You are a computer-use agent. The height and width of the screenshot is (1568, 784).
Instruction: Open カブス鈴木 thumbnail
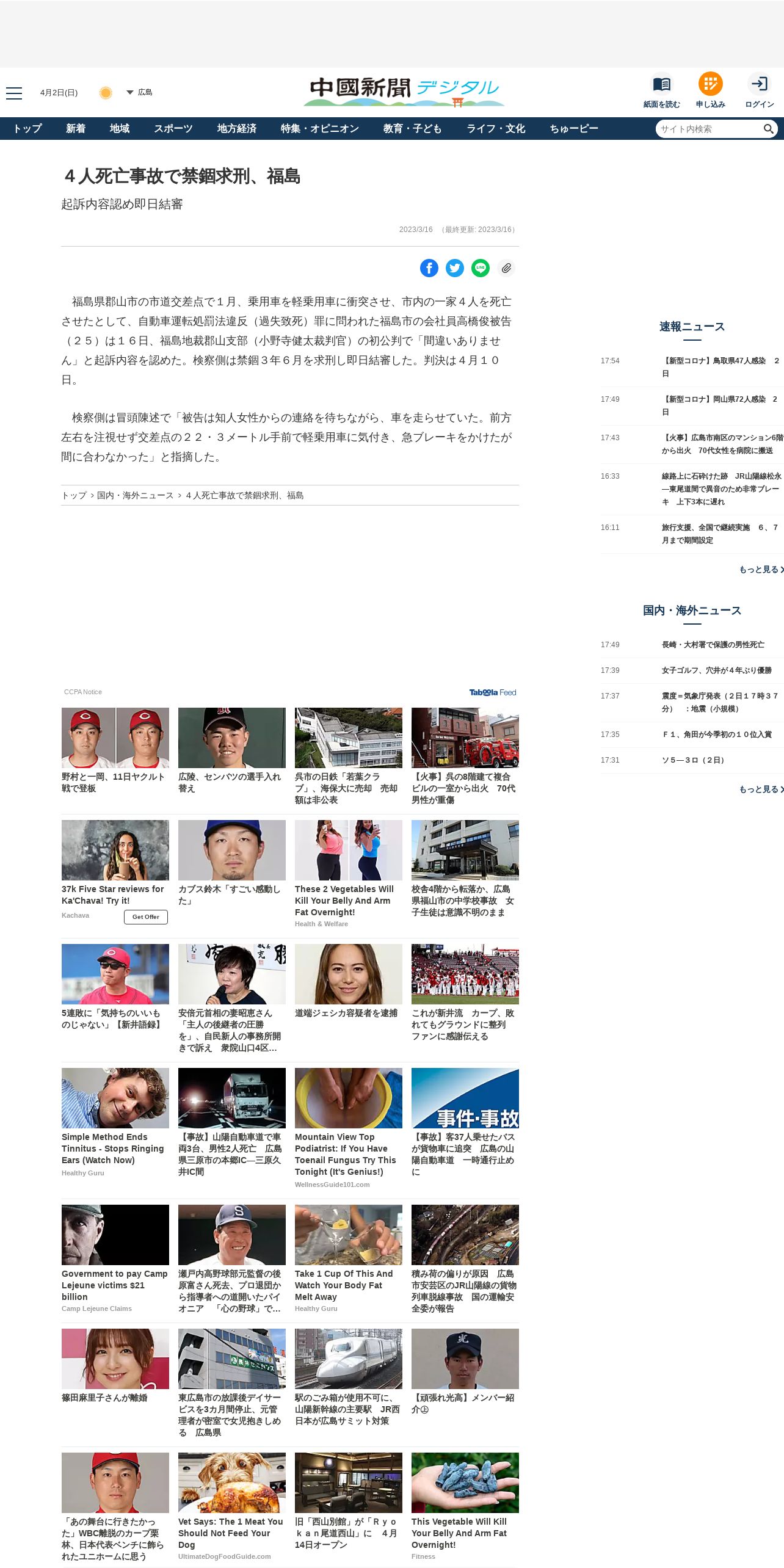tap(232, 850)
